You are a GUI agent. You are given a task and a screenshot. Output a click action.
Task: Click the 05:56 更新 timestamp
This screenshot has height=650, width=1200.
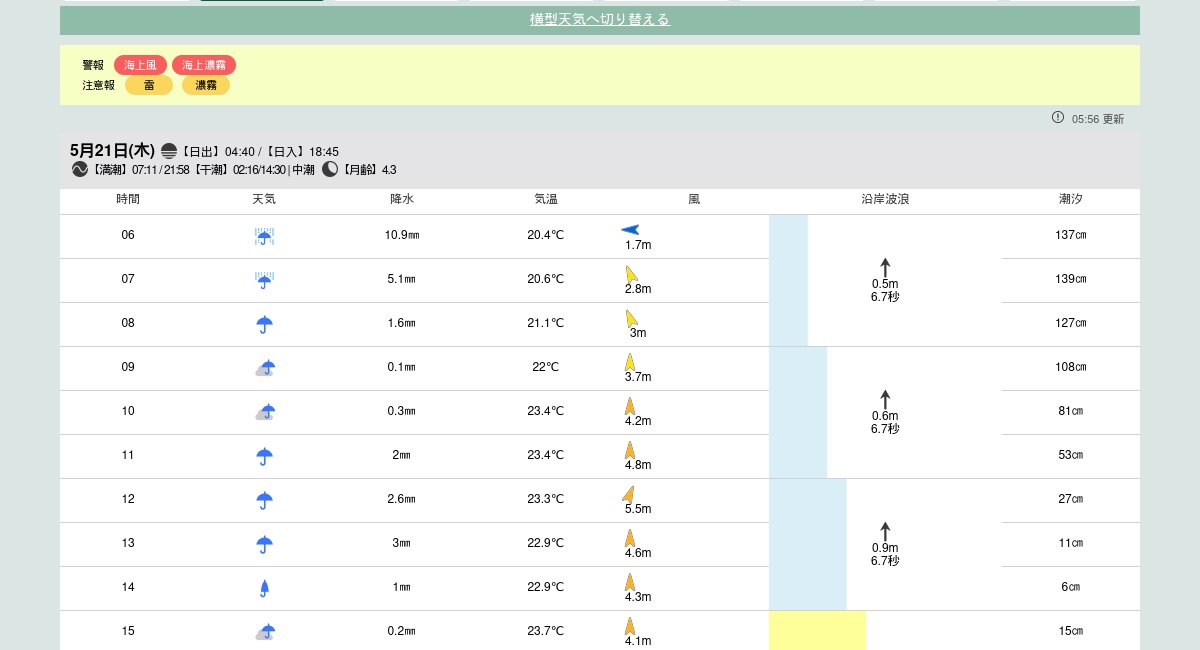coord(1098,119)
